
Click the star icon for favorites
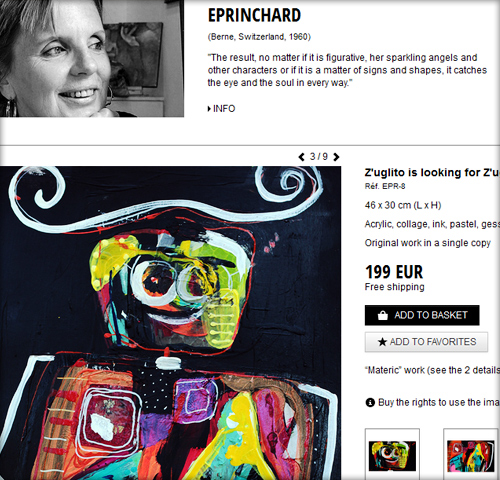[x=382, y=342]
